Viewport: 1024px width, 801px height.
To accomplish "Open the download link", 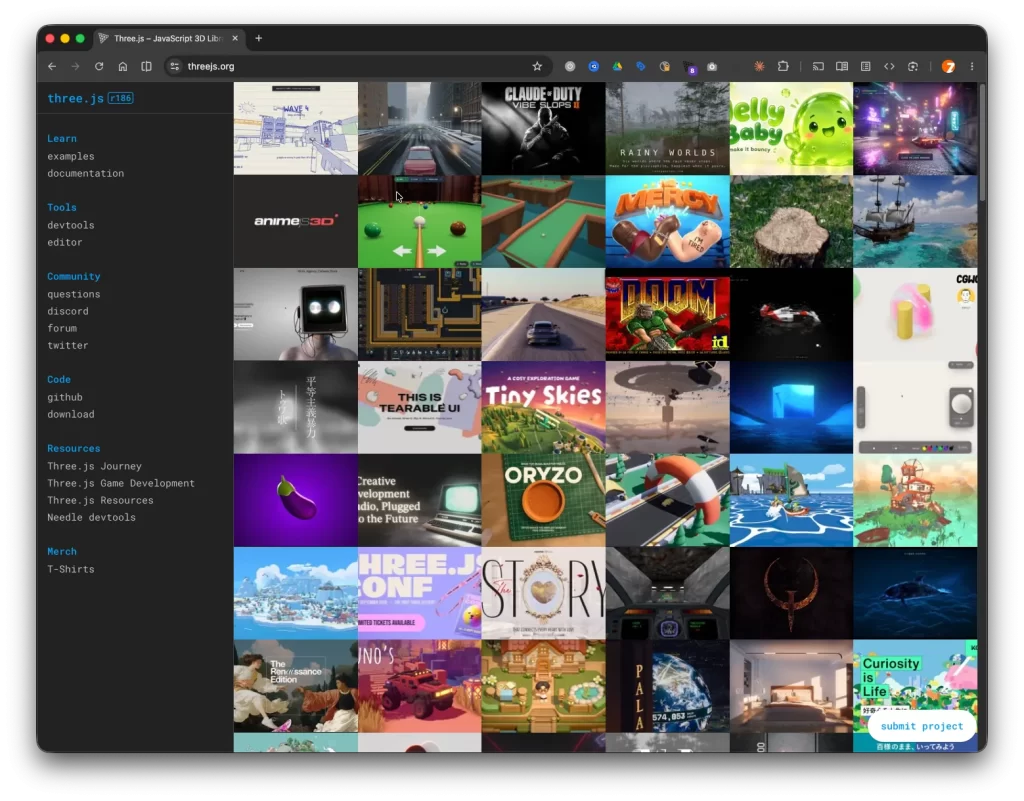I will [71, 414].
